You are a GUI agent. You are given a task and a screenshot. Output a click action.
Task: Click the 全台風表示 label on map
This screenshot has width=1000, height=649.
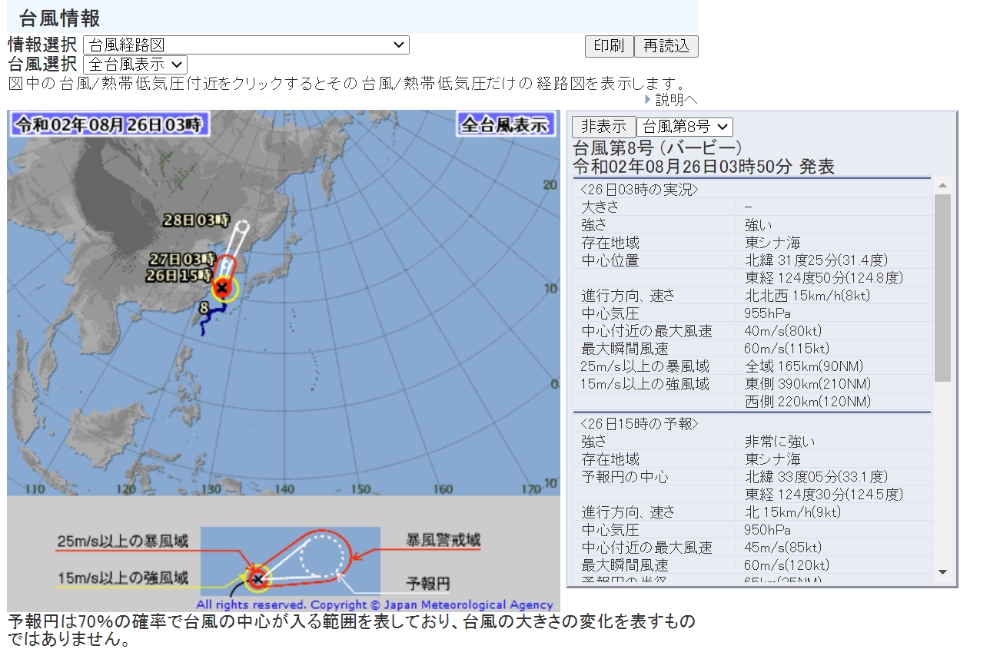click(x=504, y=125)
